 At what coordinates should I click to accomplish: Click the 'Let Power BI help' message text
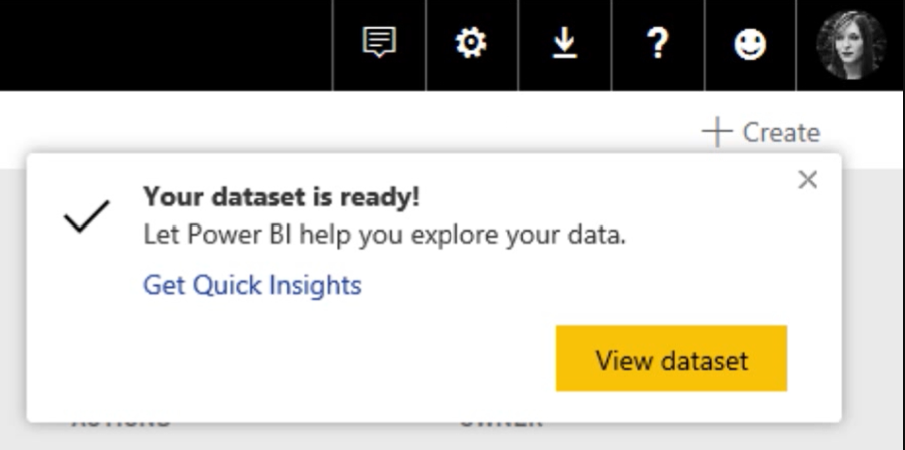point(384,235)
